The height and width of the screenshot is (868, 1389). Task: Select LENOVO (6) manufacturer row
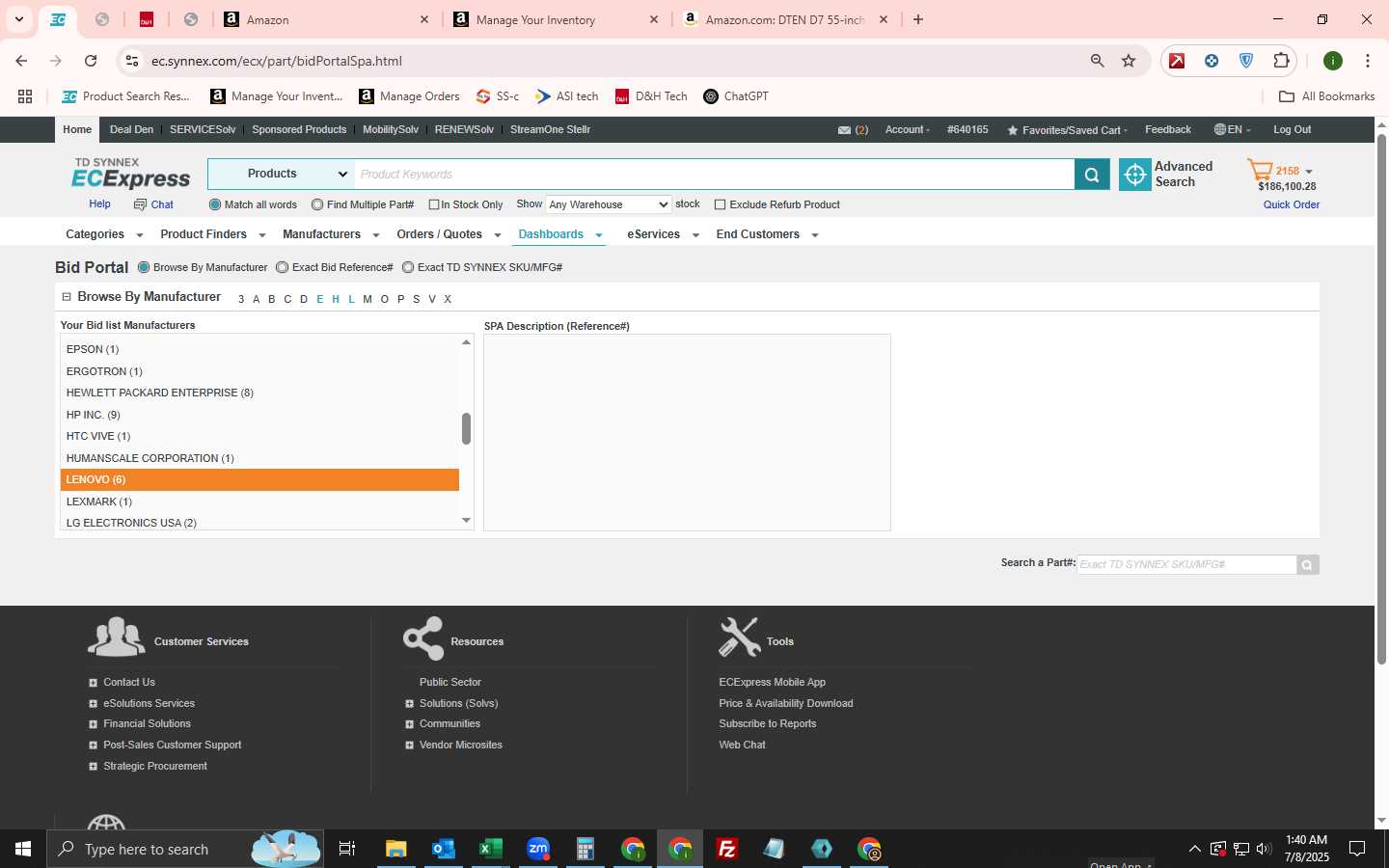click(259, 479)
